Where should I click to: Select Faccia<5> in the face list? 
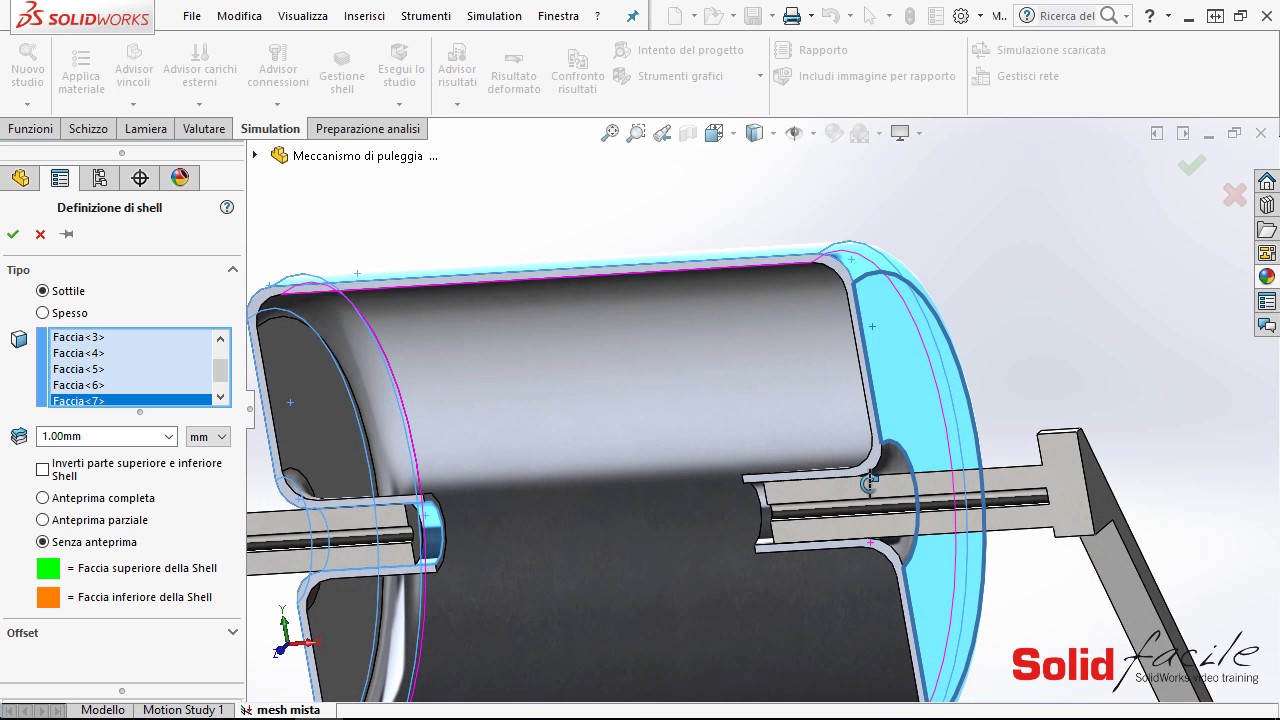[131, 369]
